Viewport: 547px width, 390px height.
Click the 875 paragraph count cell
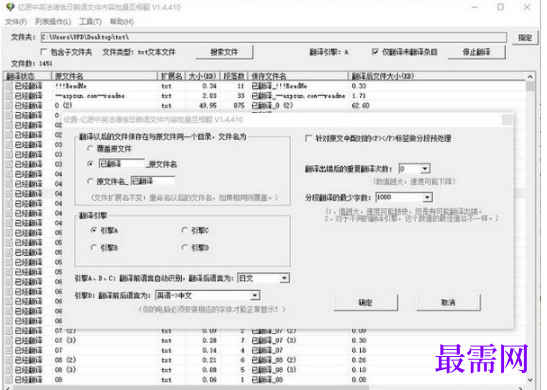click(x=239, y=105)
